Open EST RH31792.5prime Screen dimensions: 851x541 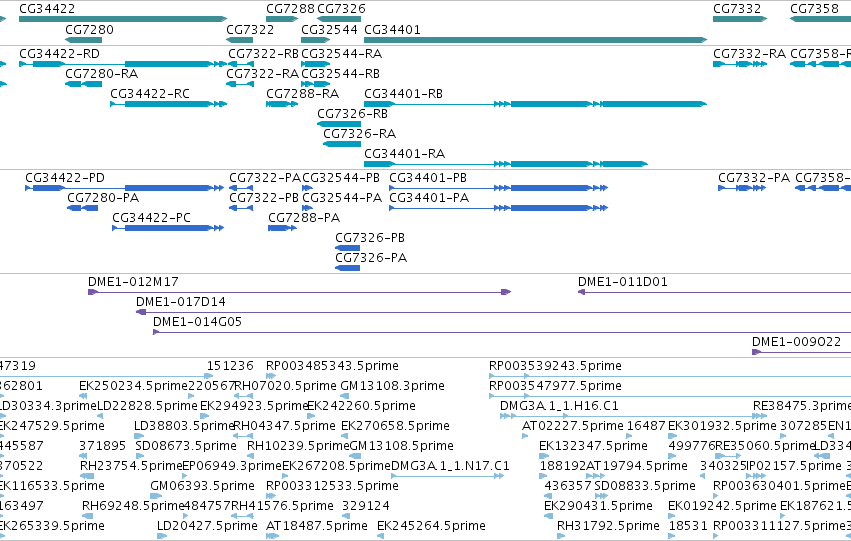pyautogui.click(x=561, y=537)
